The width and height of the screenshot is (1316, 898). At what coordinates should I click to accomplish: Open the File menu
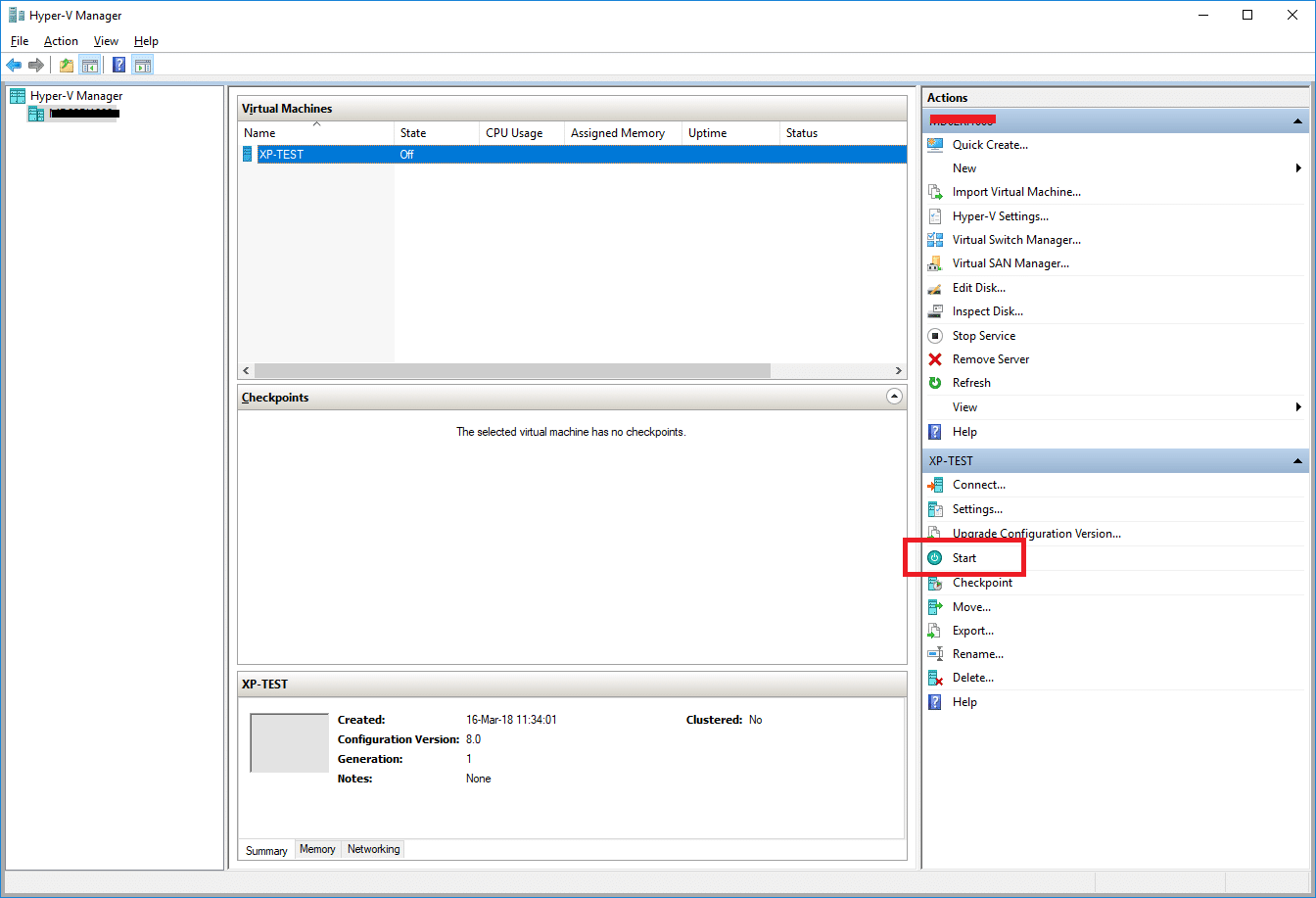click(x=20, y=41)
